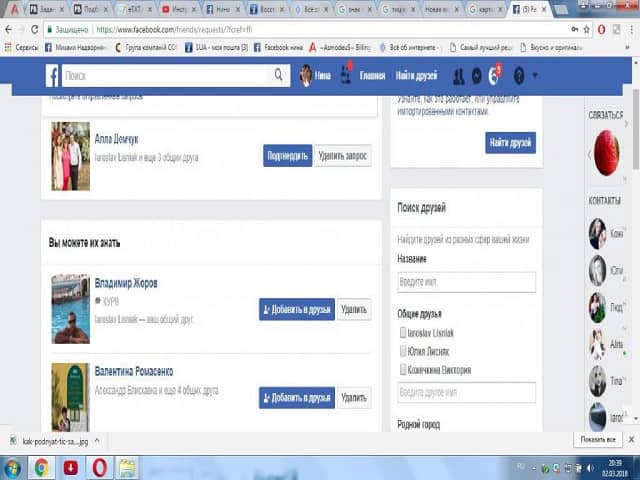Switch to the Новая вкладка browser tab

coord(441,9)
